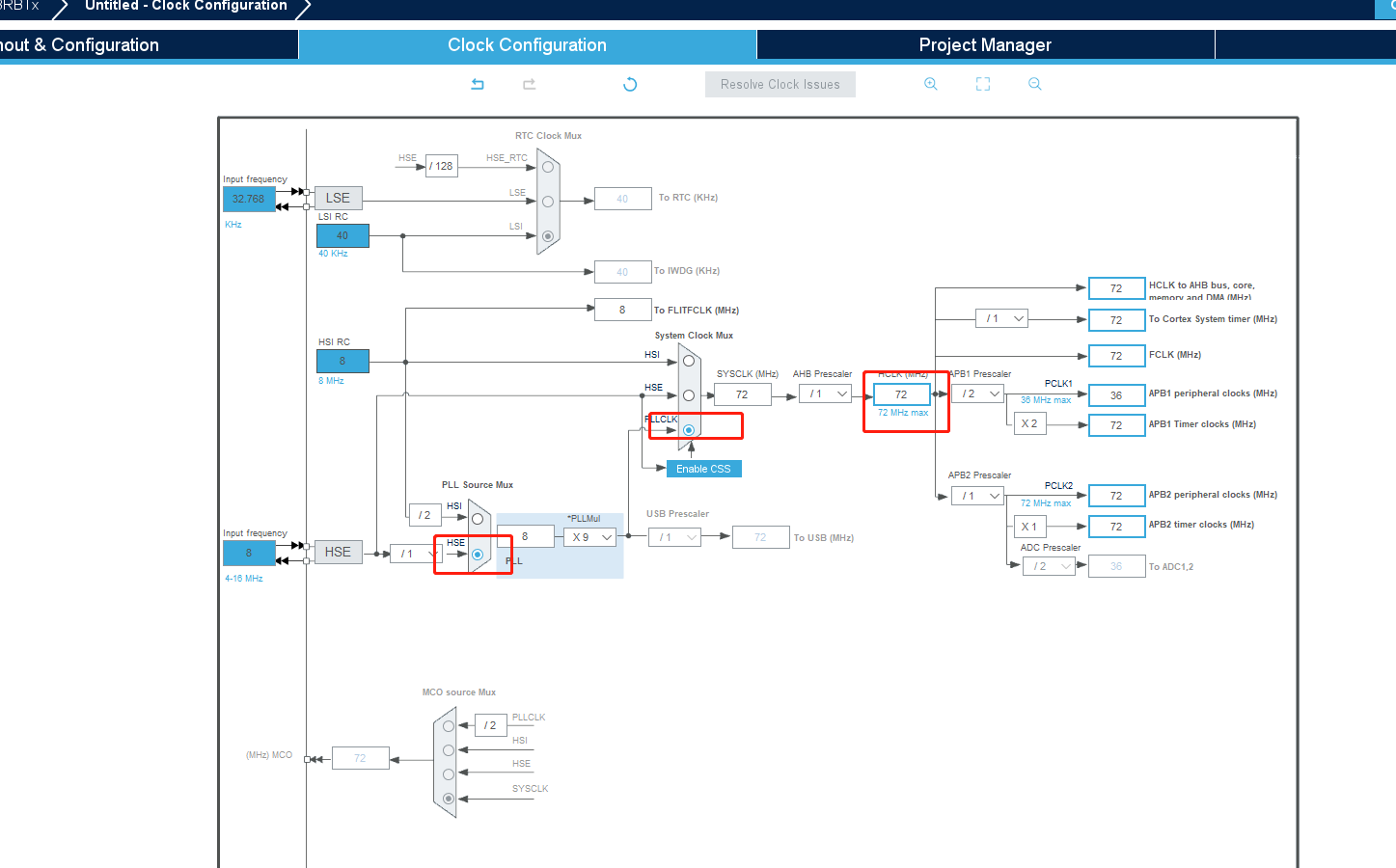This screenshot has width=1396, height=868.
Task: Click SYSCLK (MHz) value box
Action: coord(743,394)
